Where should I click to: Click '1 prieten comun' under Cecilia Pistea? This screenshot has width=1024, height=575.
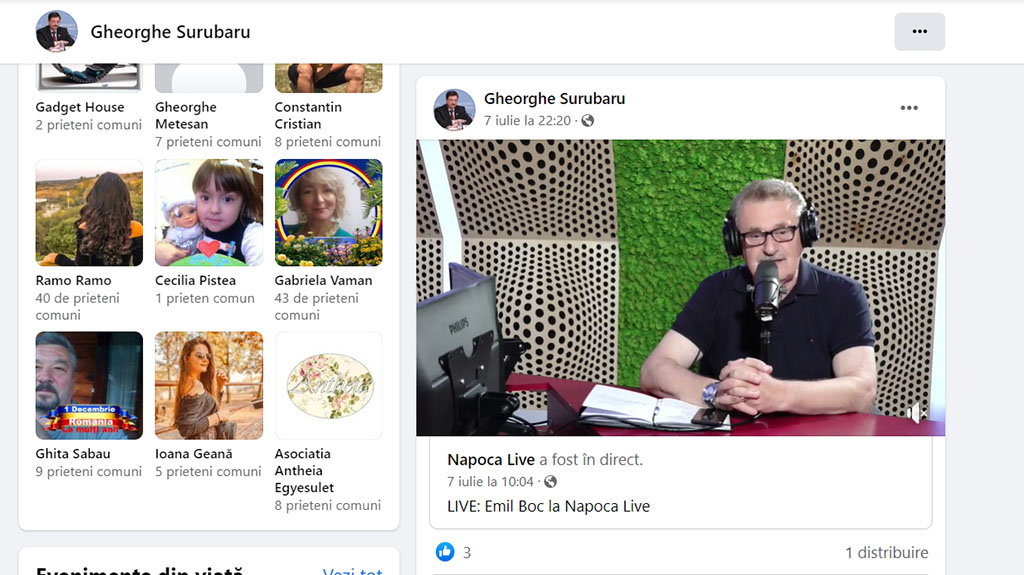click(205, 299)
